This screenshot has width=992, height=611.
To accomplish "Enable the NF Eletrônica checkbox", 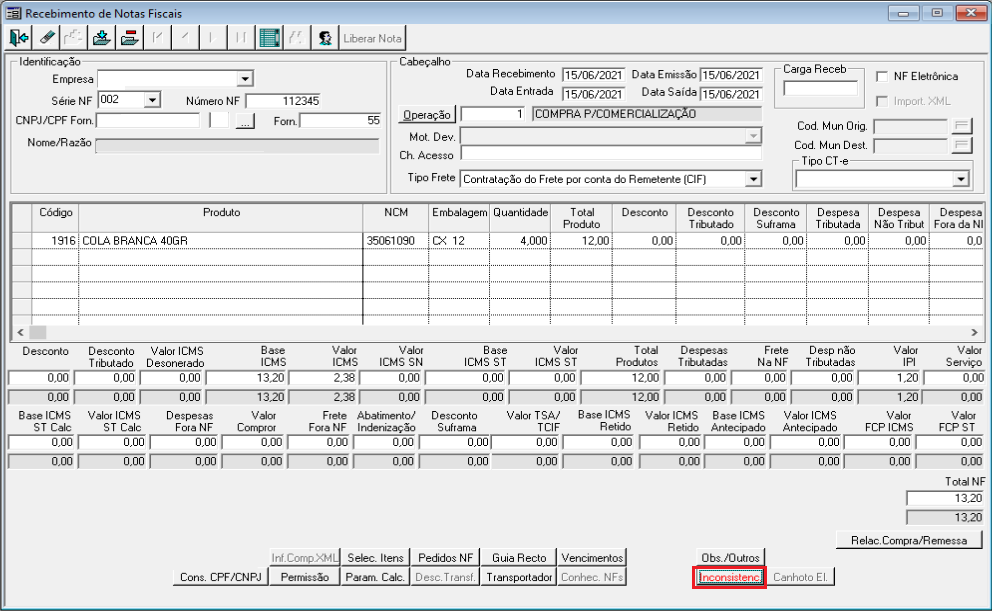I will (x=882, y=77).
